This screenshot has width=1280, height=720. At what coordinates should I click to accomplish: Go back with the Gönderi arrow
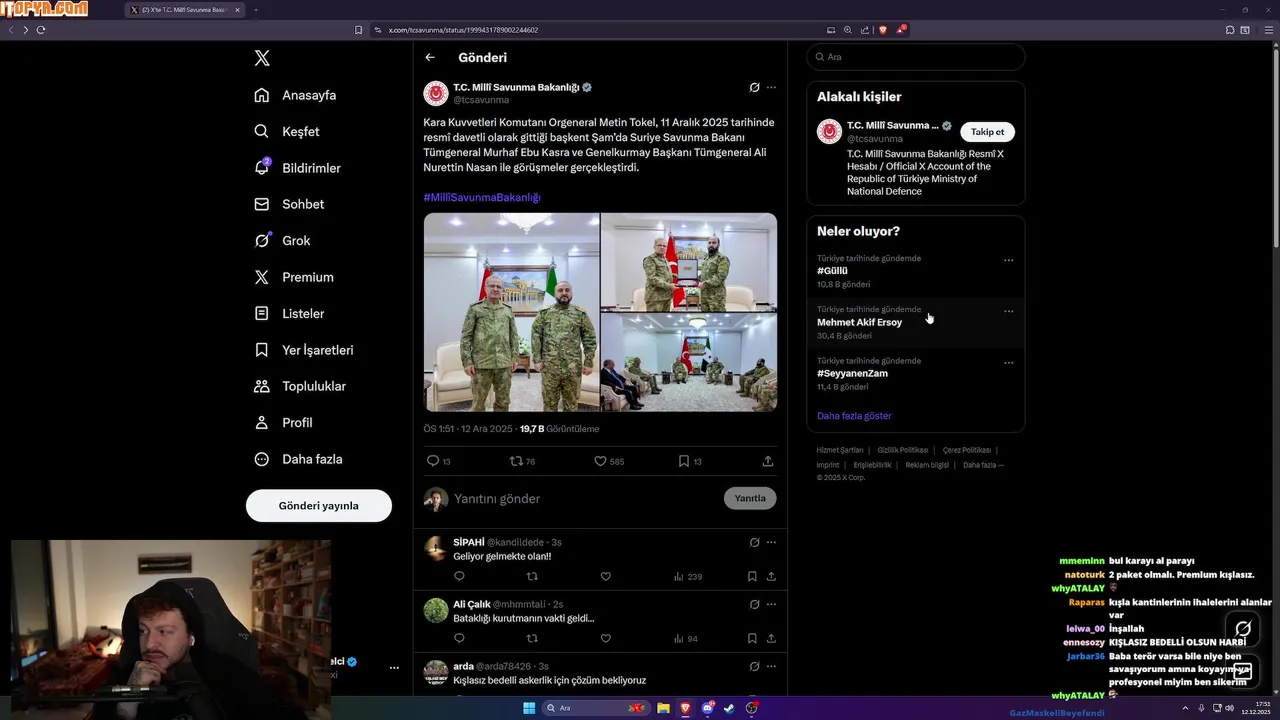click(x=430, y=57)
